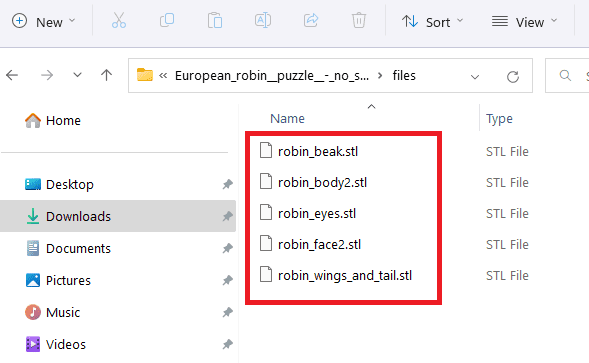Select the robin_eyes.stl file

coord(317,213)
